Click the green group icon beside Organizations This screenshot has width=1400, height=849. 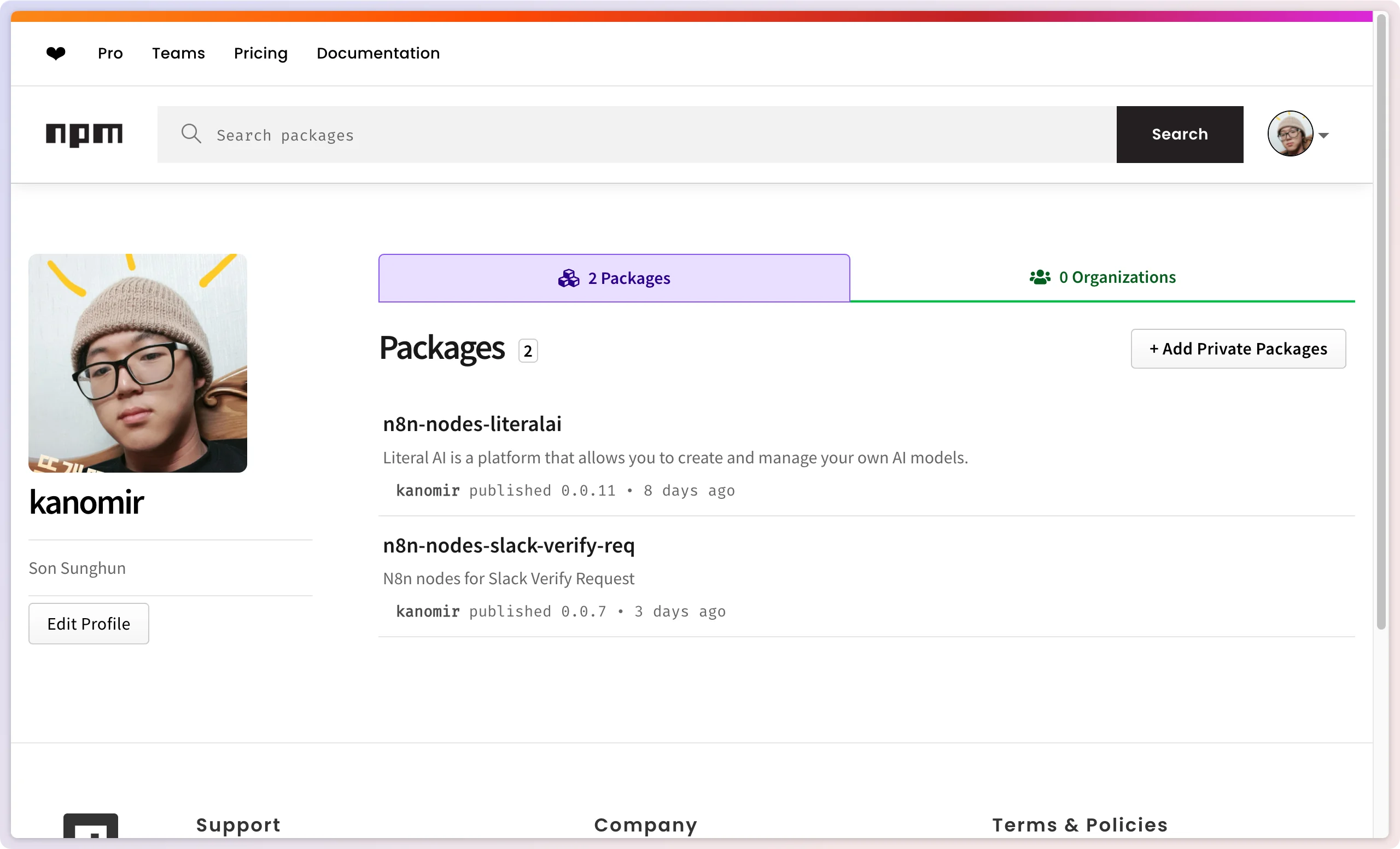1039,277
